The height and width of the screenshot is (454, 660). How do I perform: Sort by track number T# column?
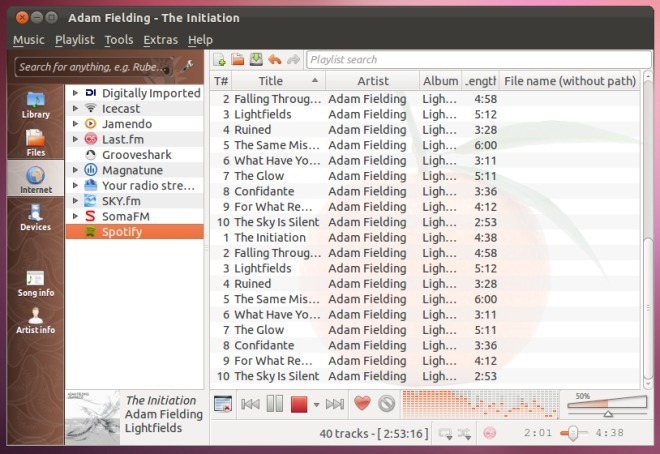click(x=221, y=81)
